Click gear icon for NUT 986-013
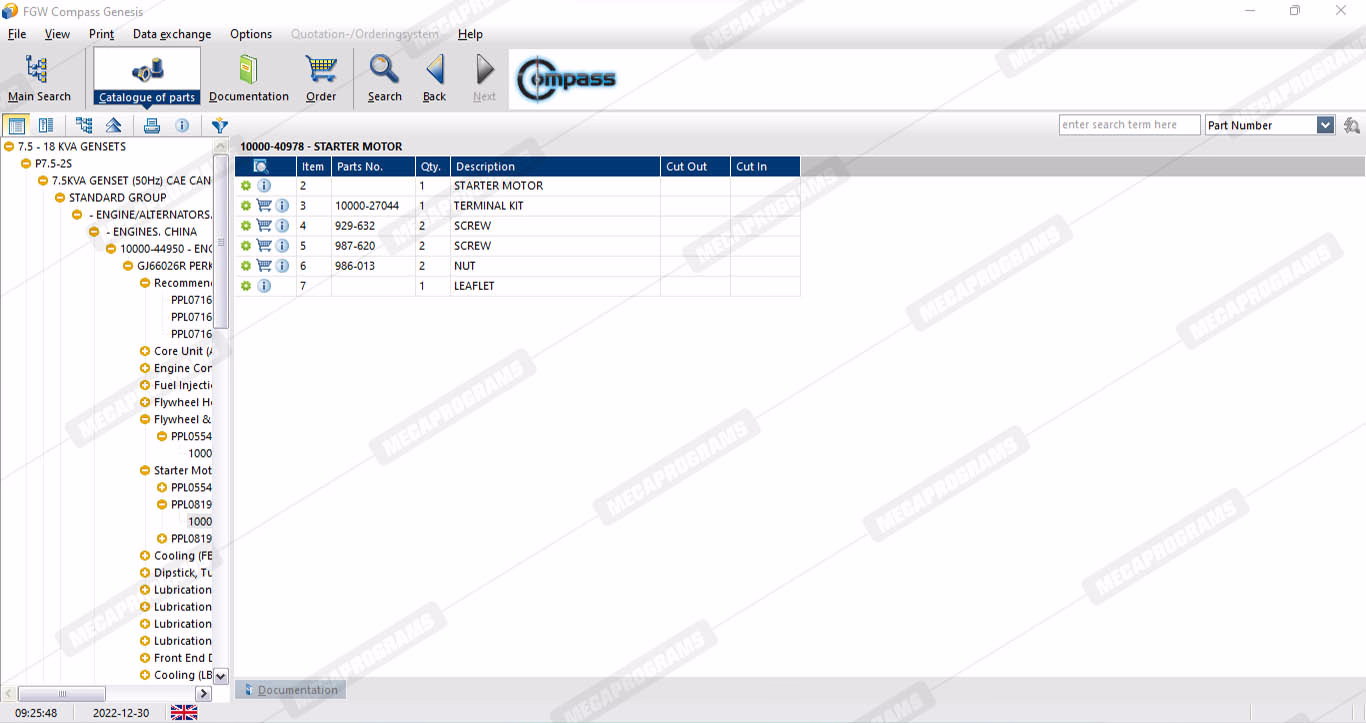This screenshot has width=1366, height=723. tap(246, 266)
